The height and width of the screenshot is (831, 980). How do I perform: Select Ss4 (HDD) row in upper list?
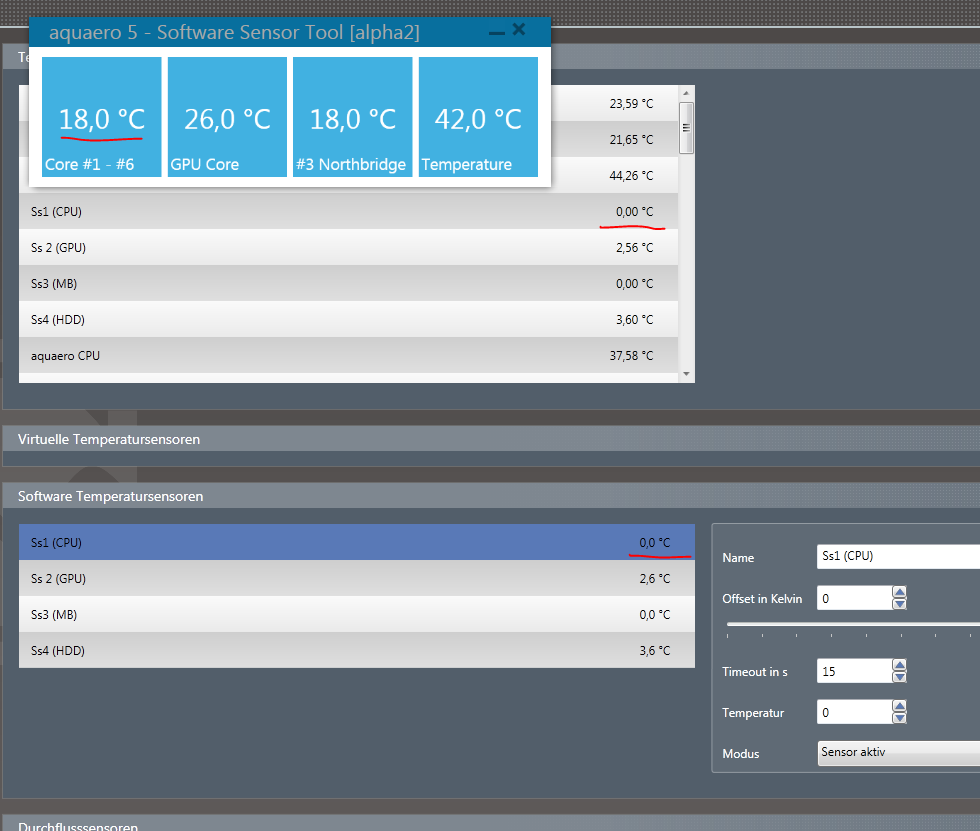tap(348, 319)
